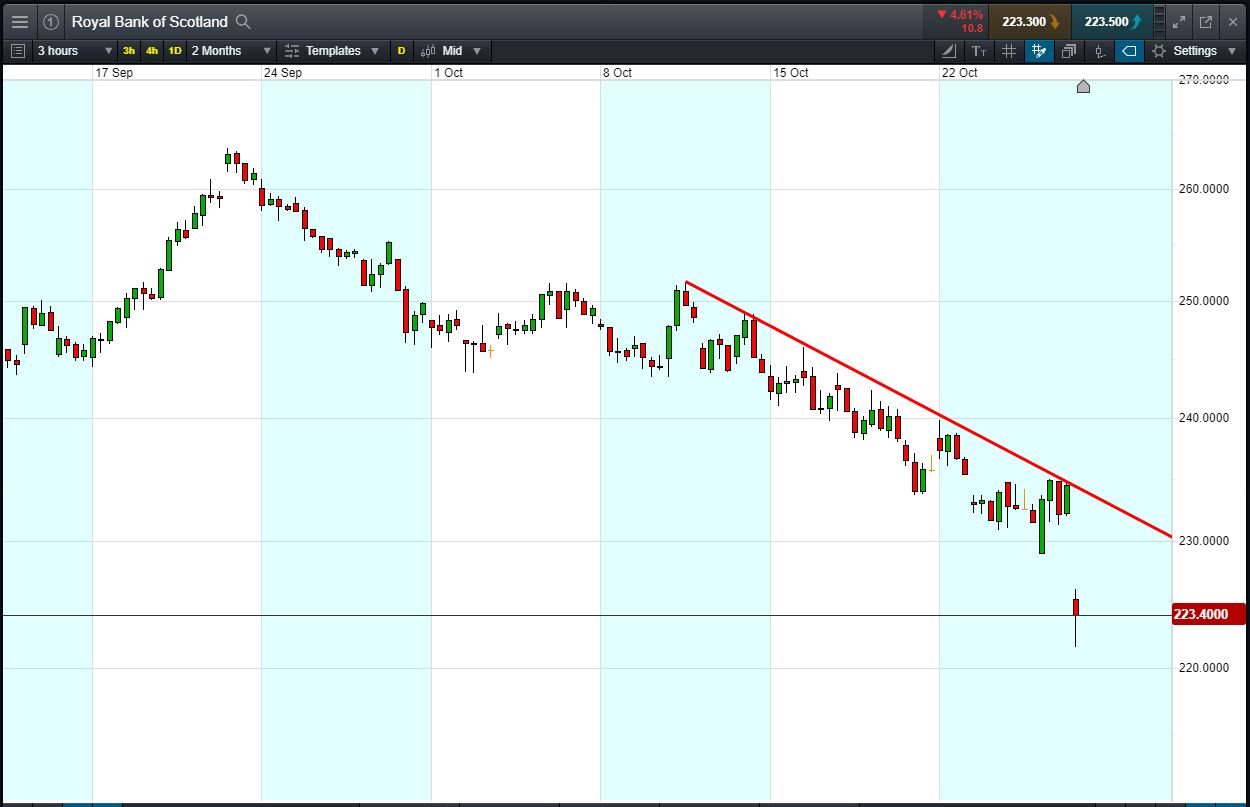The width and height of the screenshot is (1250, 807).
Task: Click the Royal Bank of Scotland title
Action: click(149, 21)
